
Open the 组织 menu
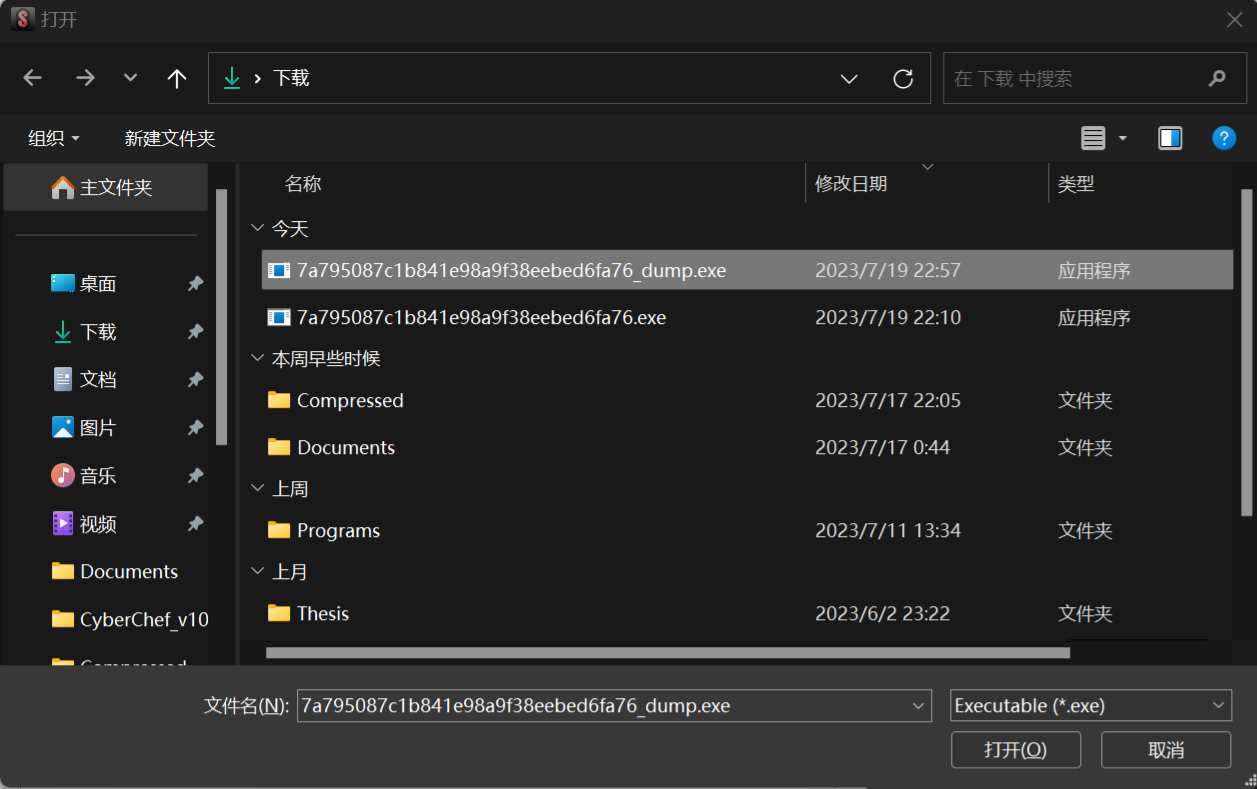pyautogui.click(x=53, y=138)
